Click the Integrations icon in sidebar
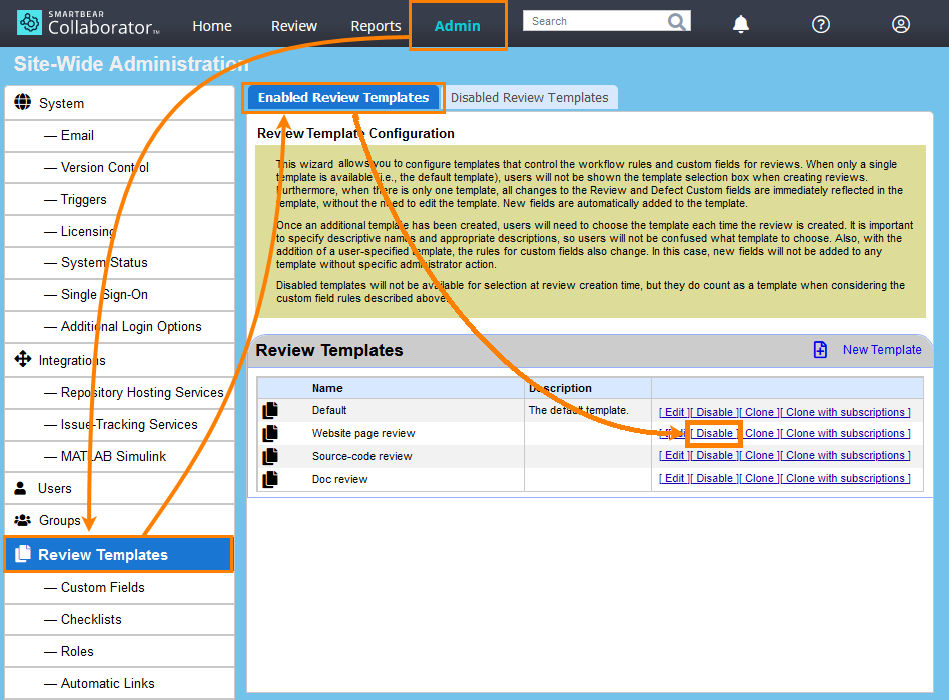The width and height of the screenshot is (949, 700). point(21,359)
